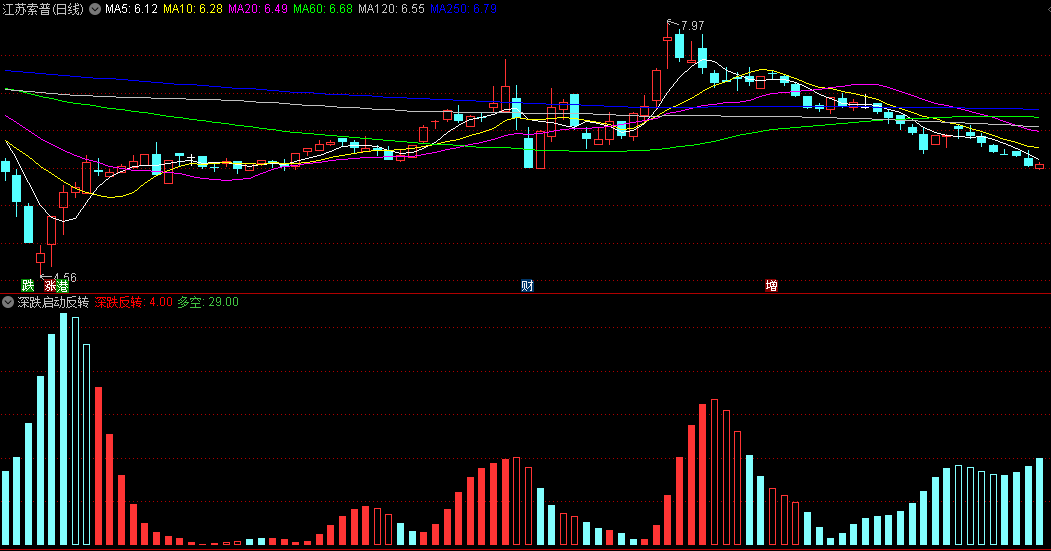Click the 港 event marker icon

62,286
